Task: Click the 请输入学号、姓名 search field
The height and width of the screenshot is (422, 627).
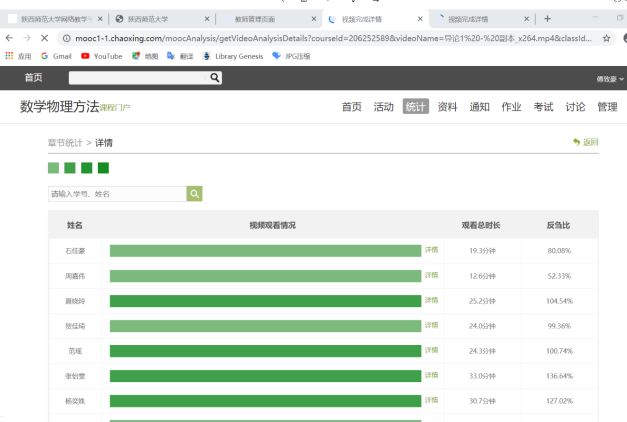Action: click(117, 194)
